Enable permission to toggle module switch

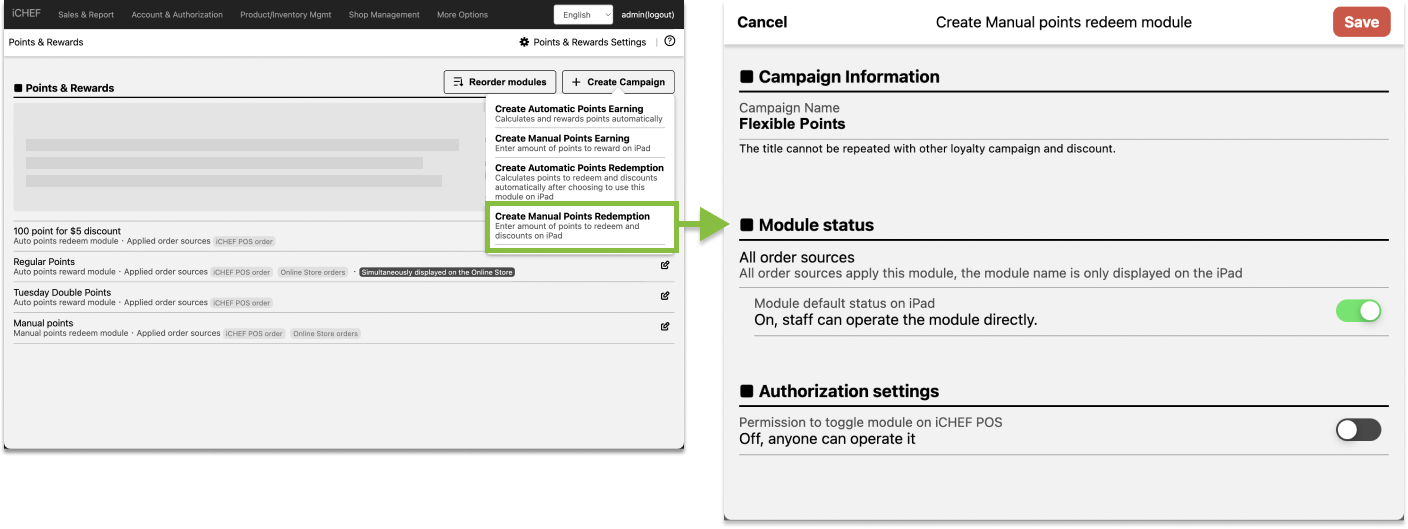click(1358, 430)
